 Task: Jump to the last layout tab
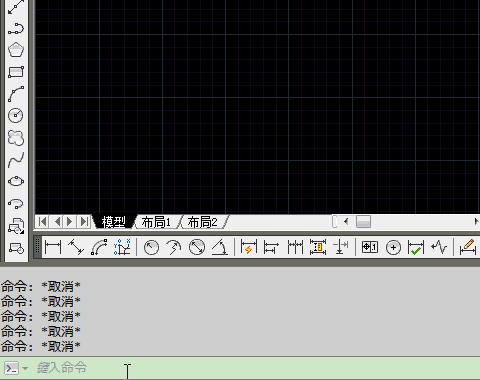(84, 222)
